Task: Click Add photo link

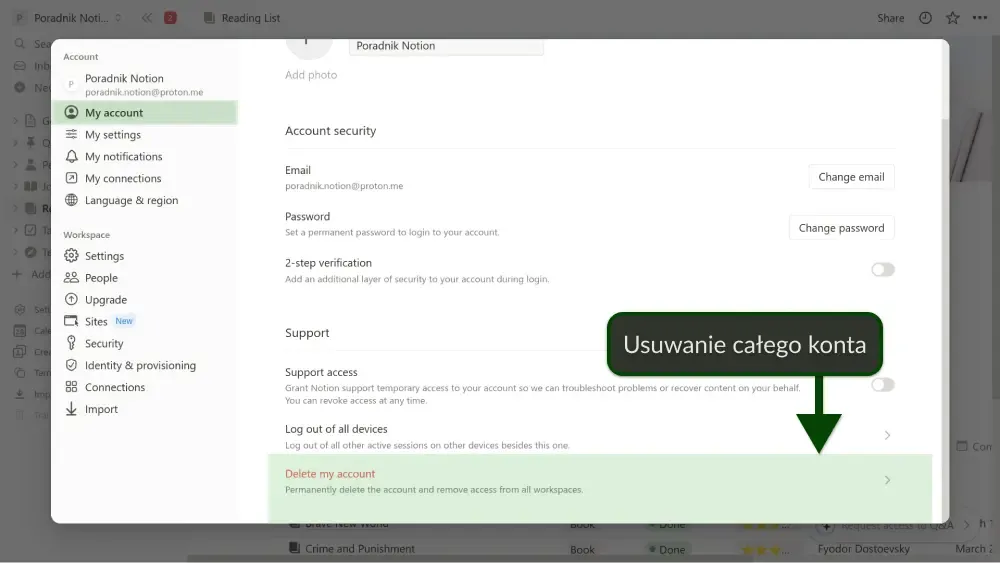Action: [311, 75]
